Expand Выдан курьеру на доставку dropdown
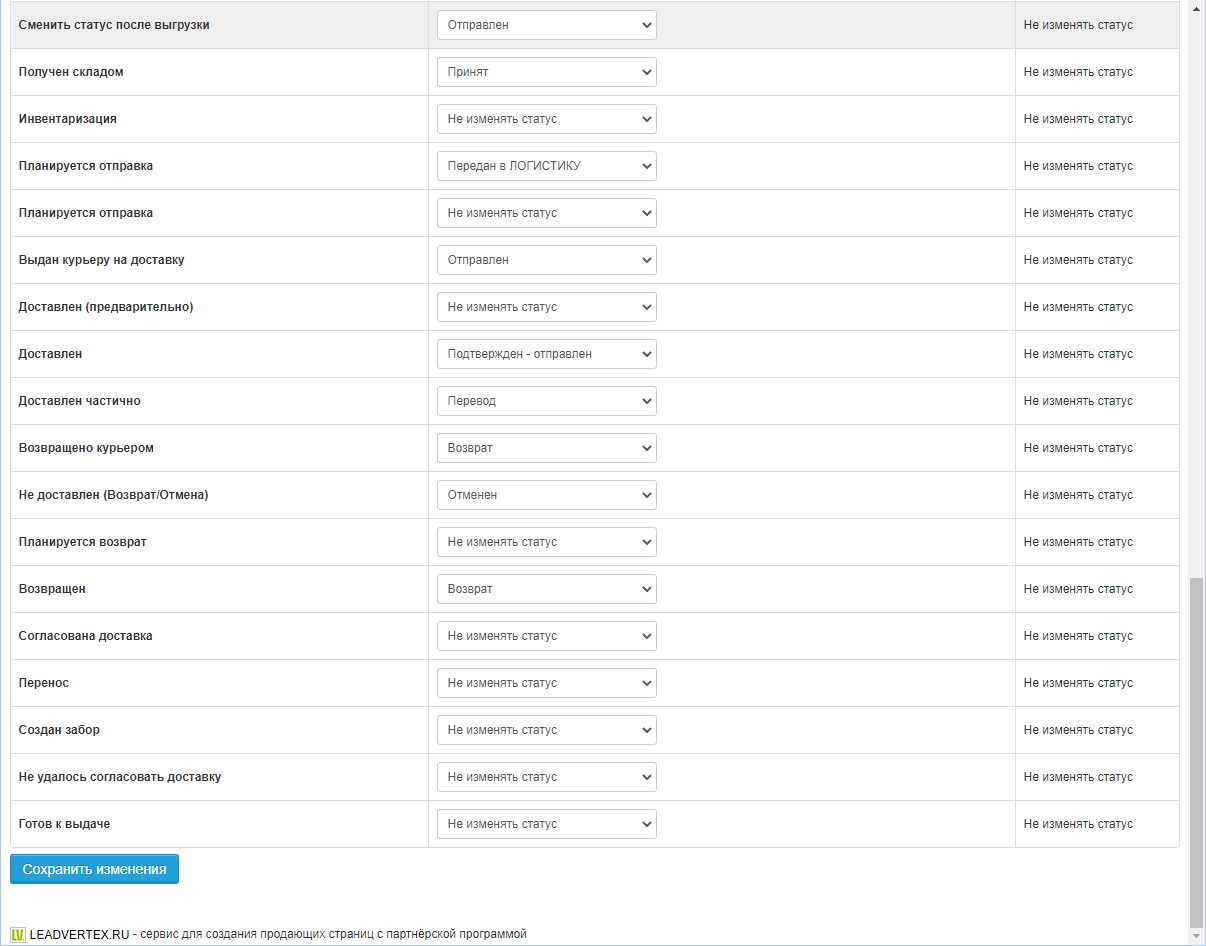This screenshot has width=1206, height=946. (x=547, y=260)
